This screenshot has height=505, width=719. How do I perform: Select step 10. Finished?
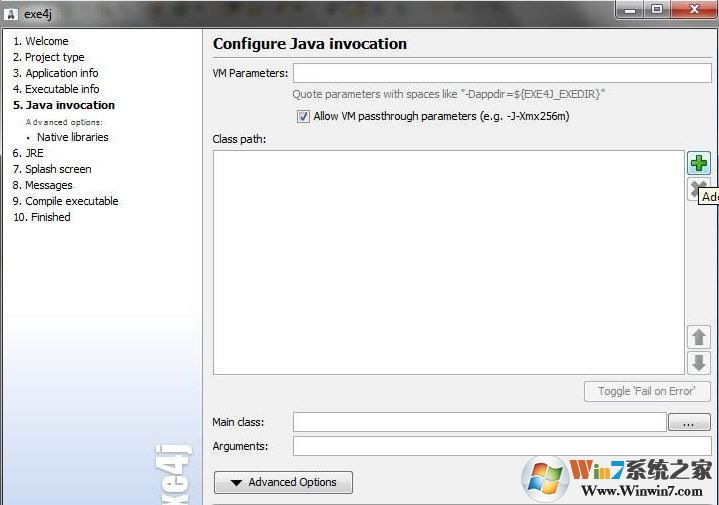click(42, 217)
